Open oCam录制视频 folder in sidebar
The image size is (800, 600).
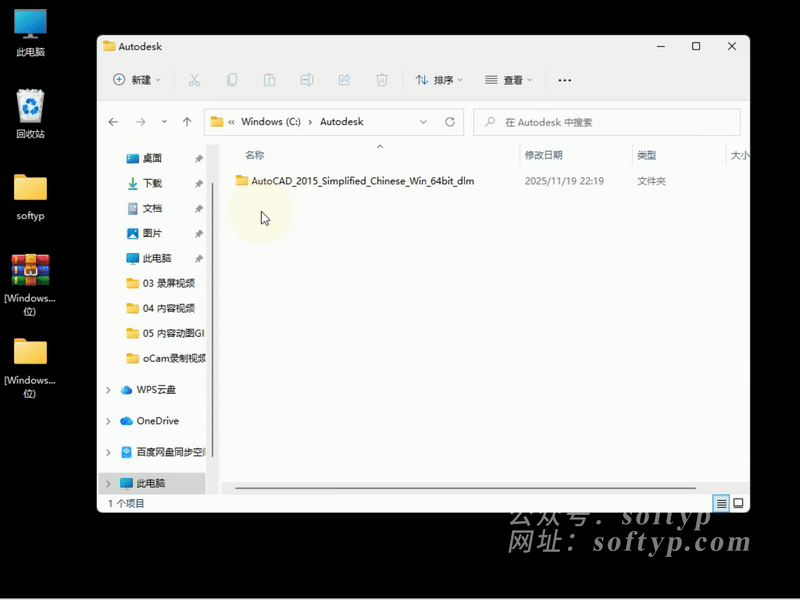coord(165,358)
